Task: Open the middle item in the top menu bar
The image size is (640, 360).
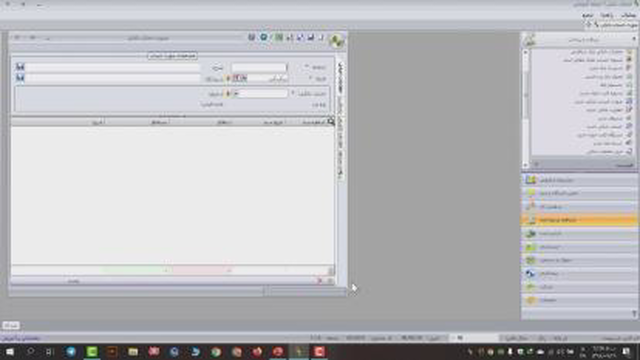Action: [x=607, y=15]
